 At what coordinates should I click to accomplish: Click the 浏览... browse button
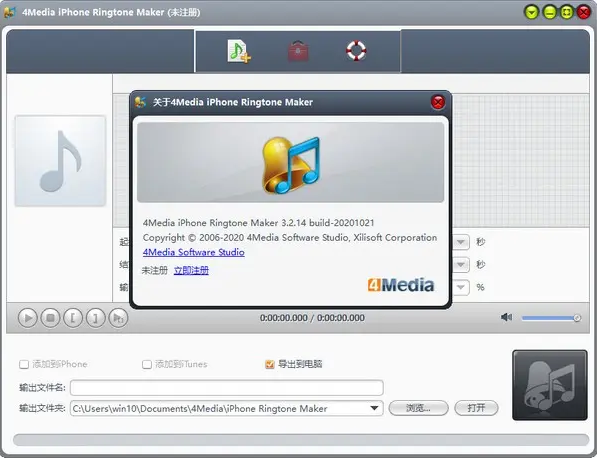418,408
